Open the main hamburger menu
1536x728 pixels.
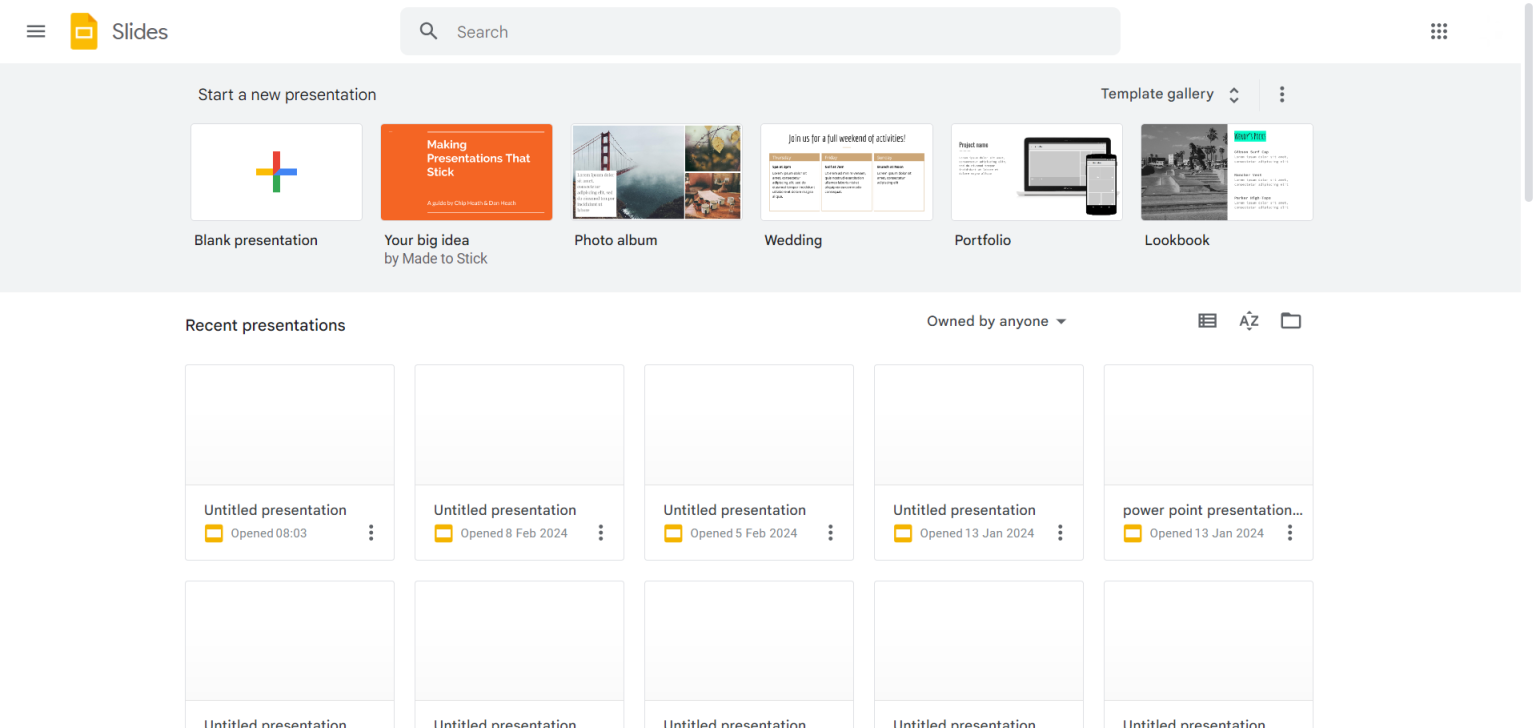pyautogui.click(x=36, y=31)
